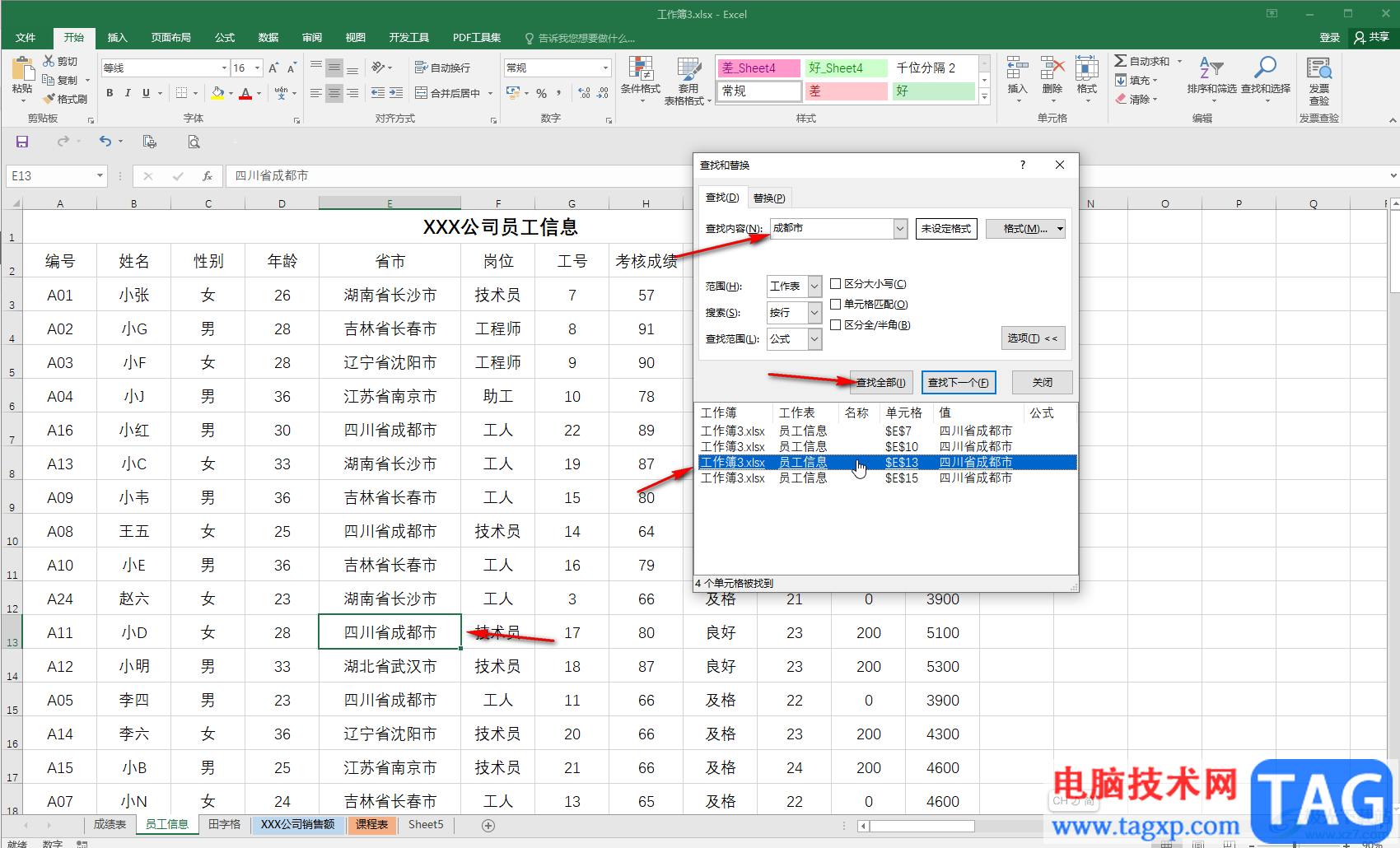Open the Within scope dropdown in dialog

(x=814, y=286)
